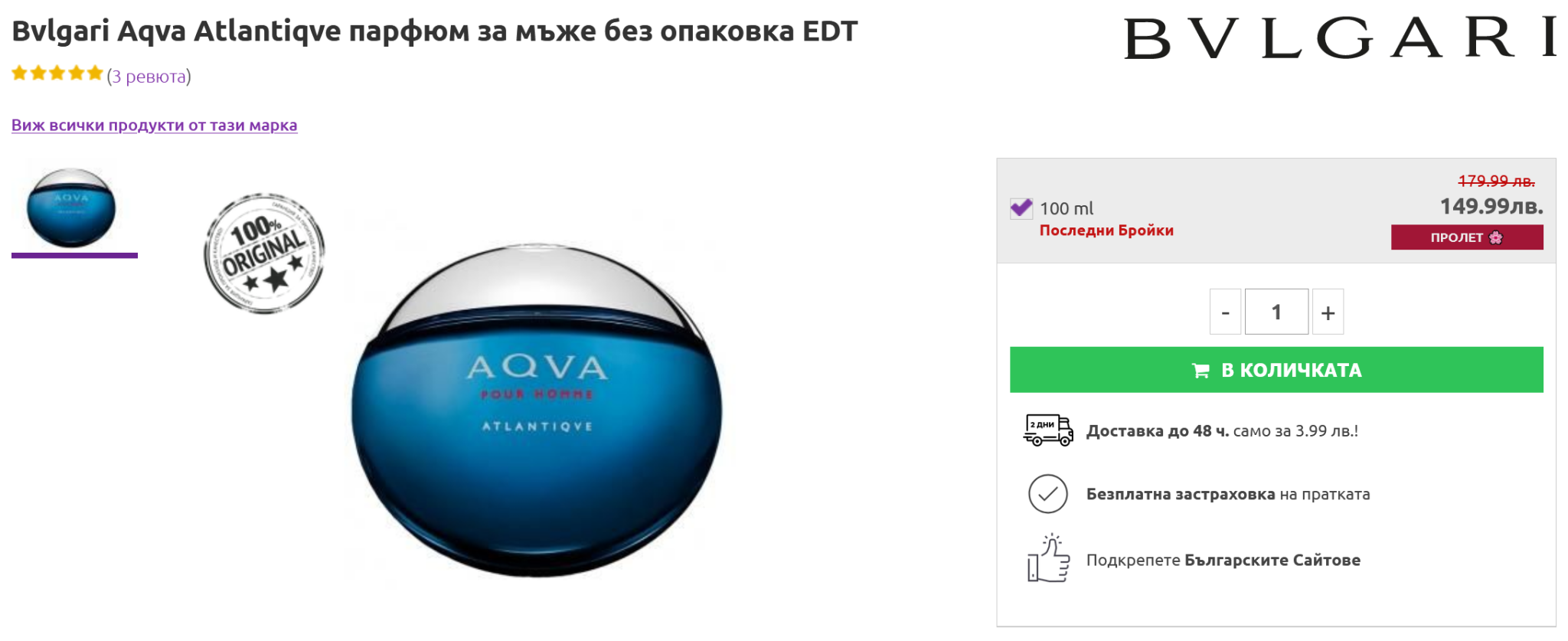Toggle the 100 ml size checkbox
This screenshot has height=641, width=1568.
[x=1021, y=208]
